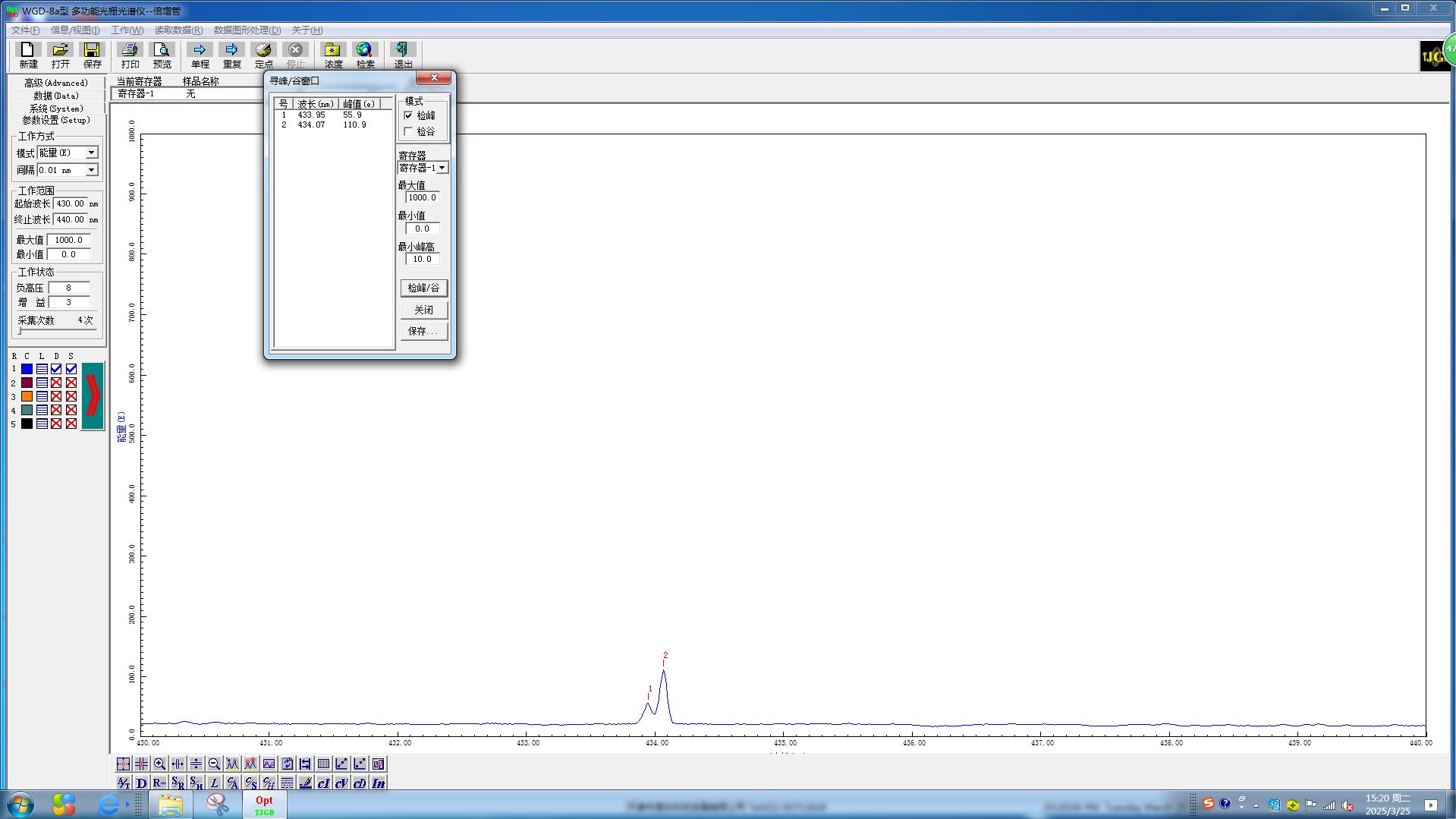Click the orange color swatch for register 3
This screenshot has height=819, width=1456.
tap(27, 396)
